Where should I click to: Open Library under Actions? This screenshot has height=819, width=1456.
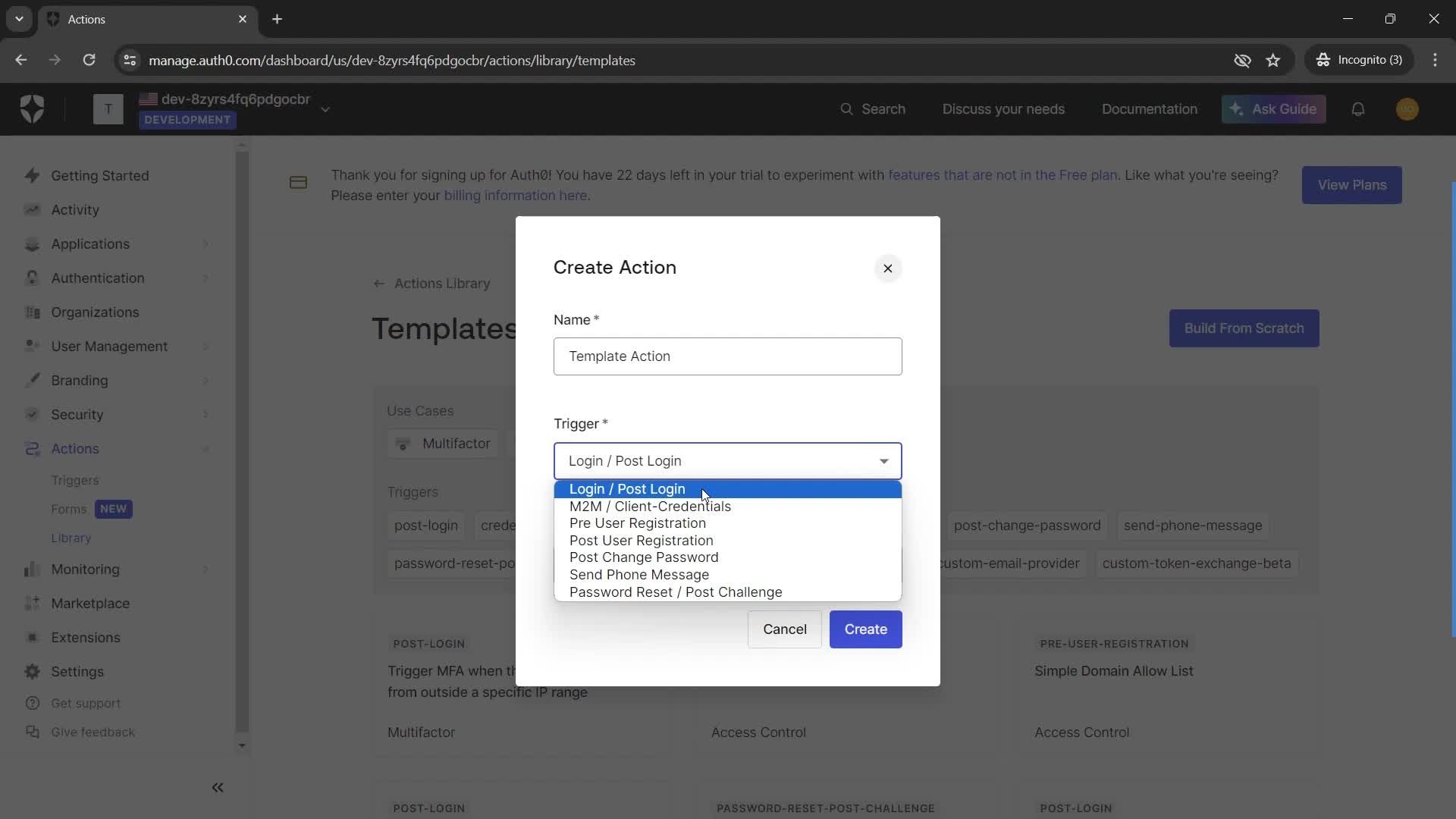[71, 538]
